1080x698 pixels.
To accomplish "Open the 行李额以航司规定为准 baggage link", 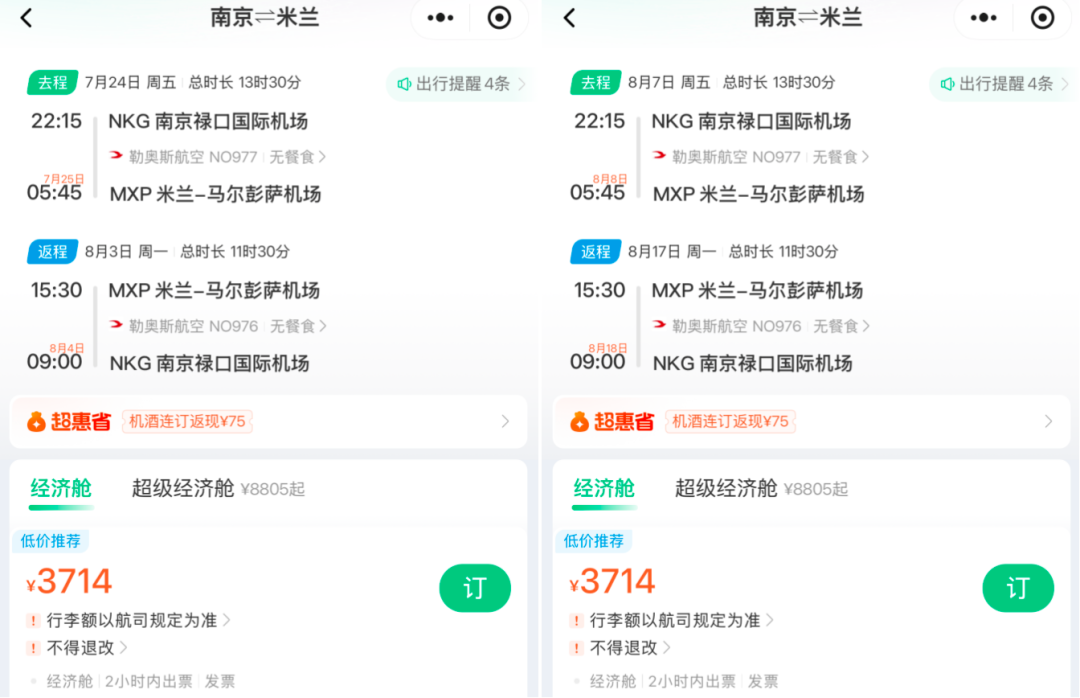I will [x=130, y=620].
